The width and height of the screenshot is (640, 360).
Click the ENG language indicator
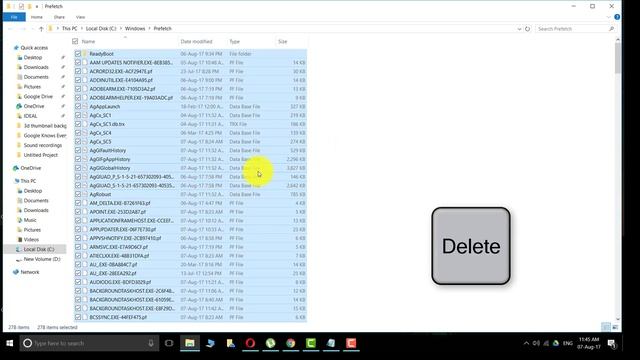(x=567, y=343)
